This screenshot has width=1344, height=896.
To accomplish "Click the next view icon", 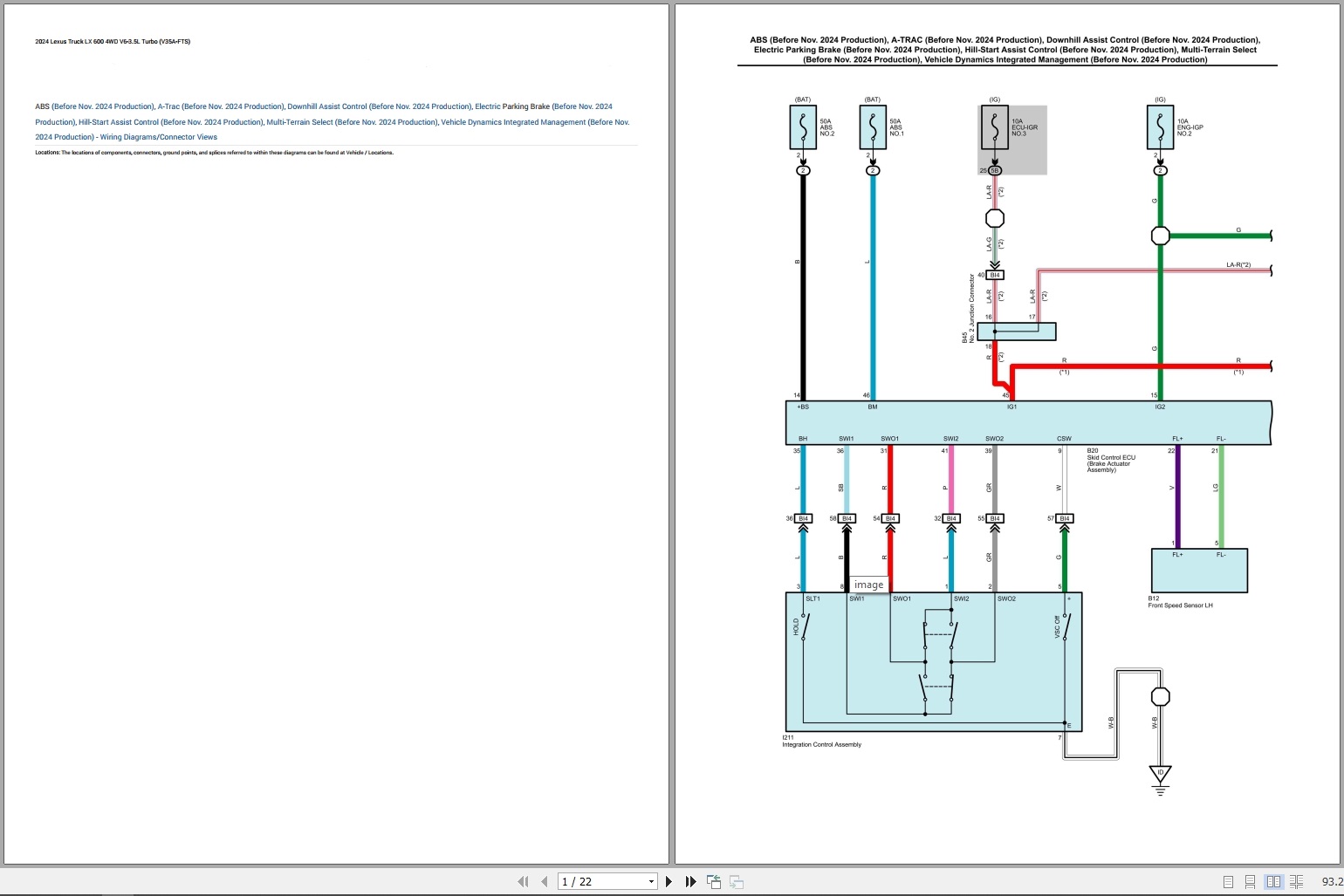I will pos(737,881).
